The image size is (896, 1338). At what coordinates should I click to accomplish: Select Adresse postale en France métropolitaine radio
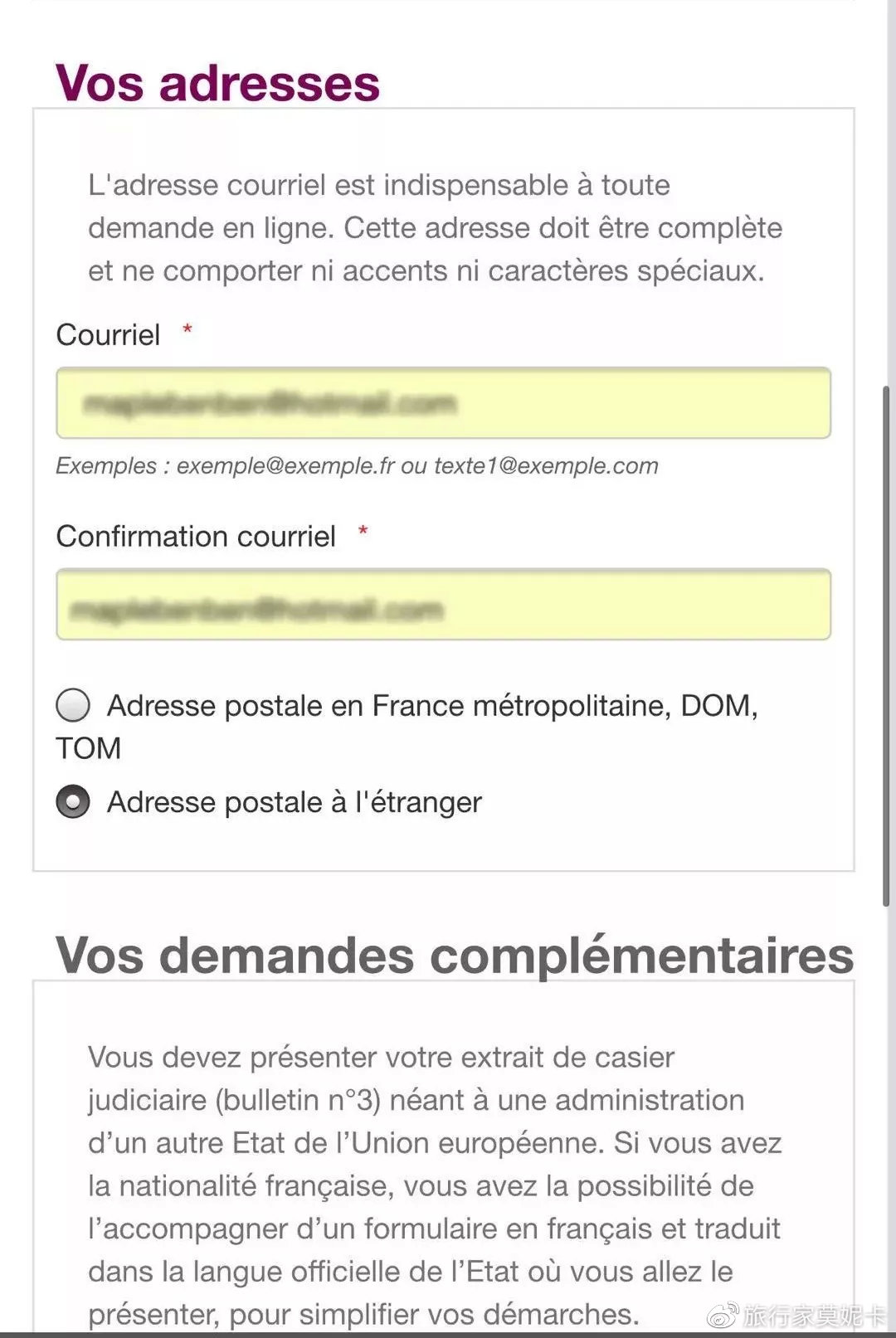coord(73,706)
